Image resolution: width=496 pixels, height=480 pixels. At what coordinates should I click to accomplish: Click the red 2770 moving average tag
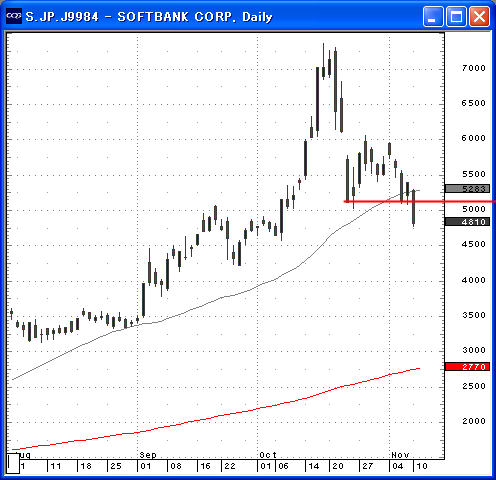coord(467,367)
